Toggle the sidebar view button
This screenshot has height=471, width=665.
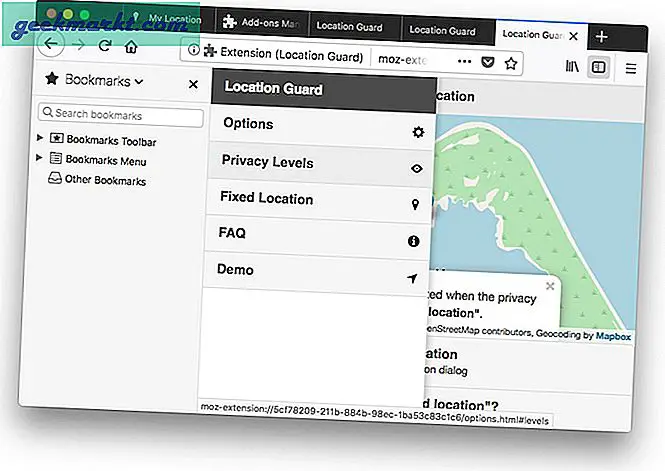598,67
